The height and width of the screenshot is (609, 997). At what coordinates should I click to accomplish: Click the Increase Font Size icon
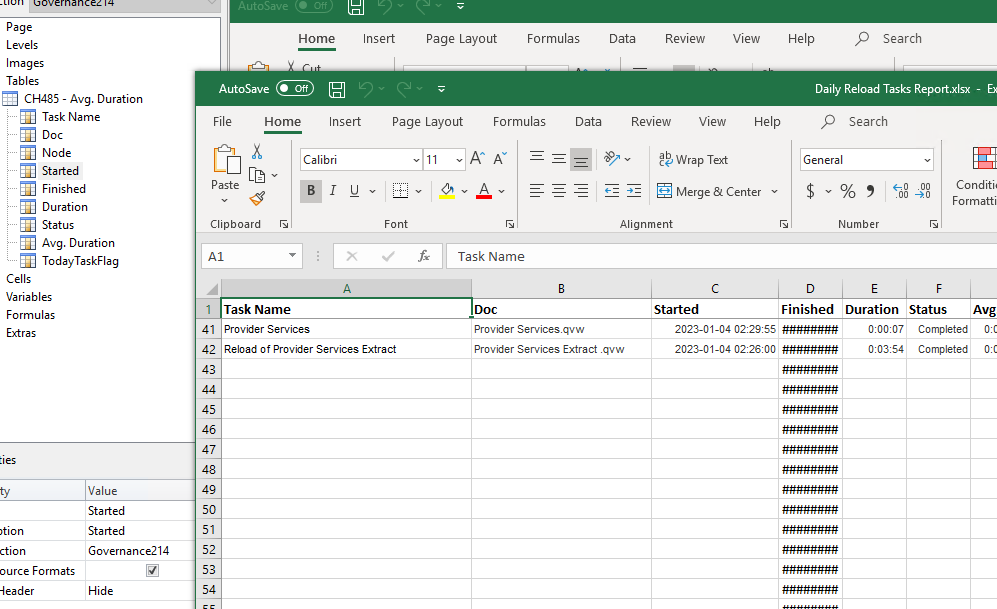pos(478,160)
